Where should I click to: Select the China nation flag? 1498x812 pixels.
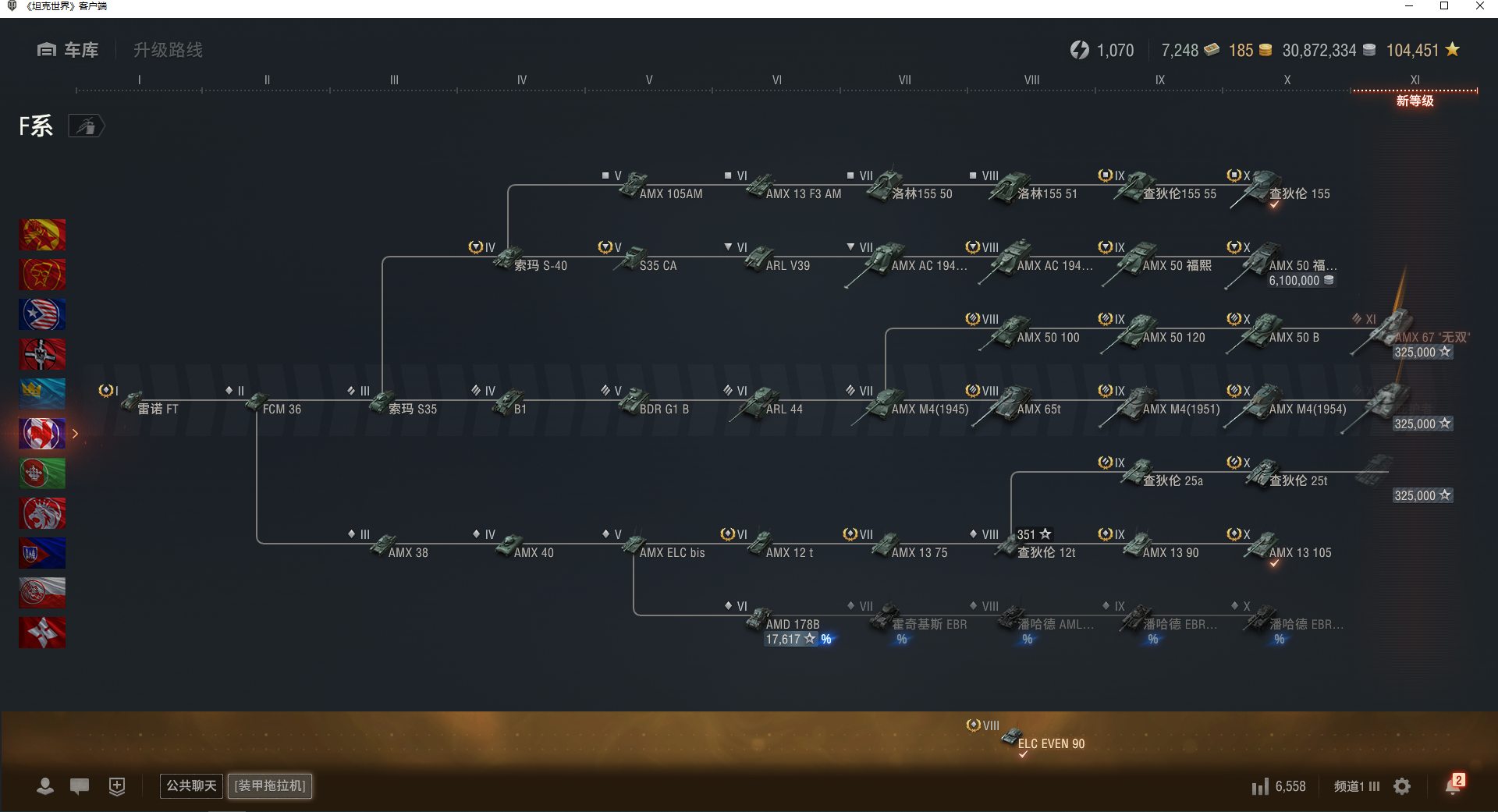pyautogui.click(x=42, y=235)
